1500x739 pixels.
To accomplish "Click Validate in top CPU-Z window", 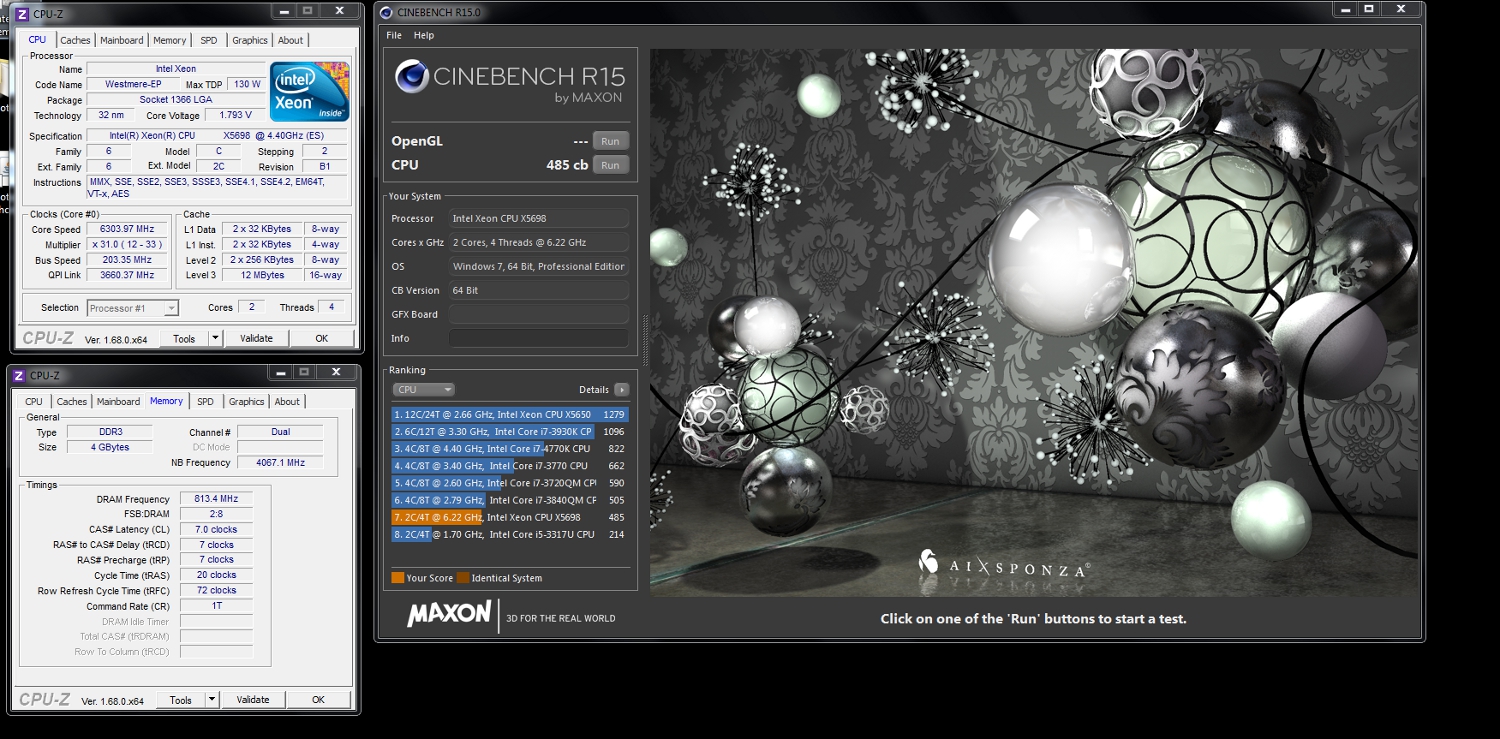I will (x=256, y=339).
